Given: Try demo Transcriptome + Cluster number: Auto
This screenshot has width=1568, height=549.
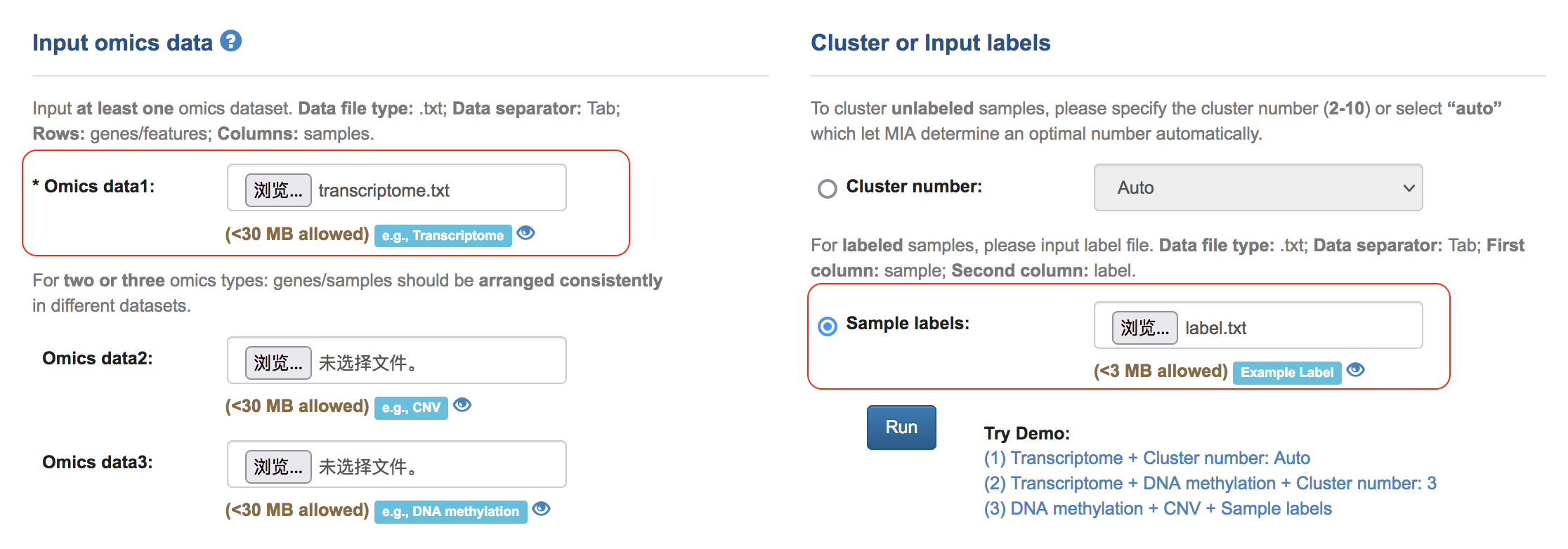Looking at the screenshot, I should pyautogui.click(x=1146, y=458).
